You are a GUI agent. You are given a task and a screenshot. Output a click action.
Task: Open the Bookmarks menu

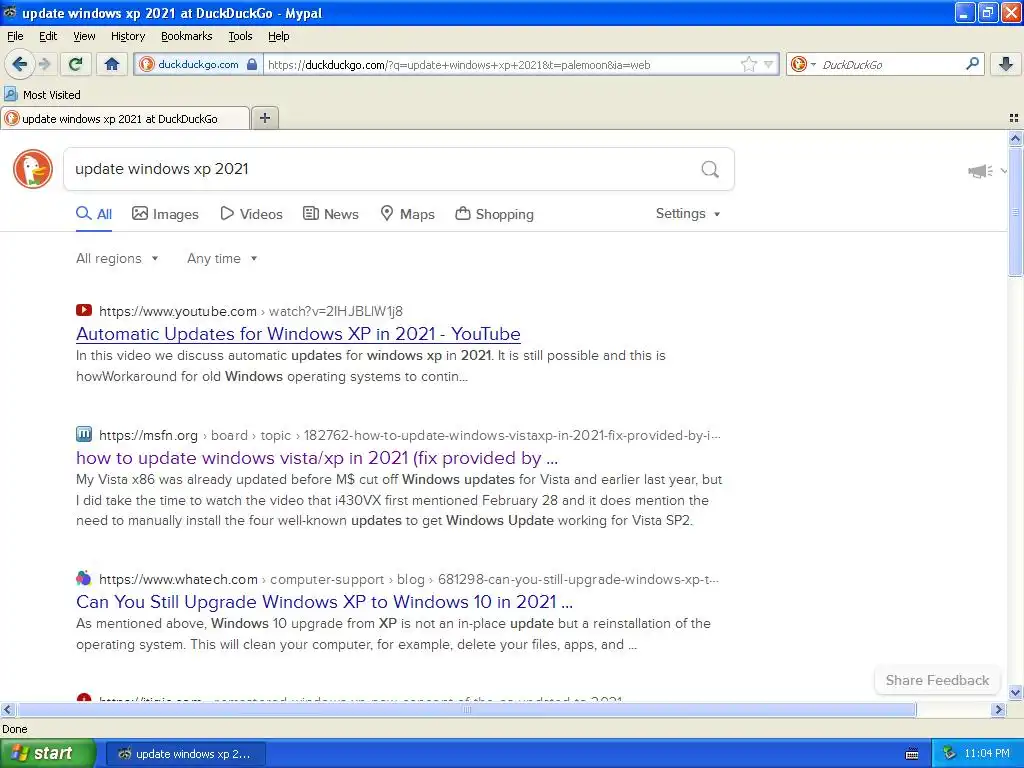coord(187,36)
